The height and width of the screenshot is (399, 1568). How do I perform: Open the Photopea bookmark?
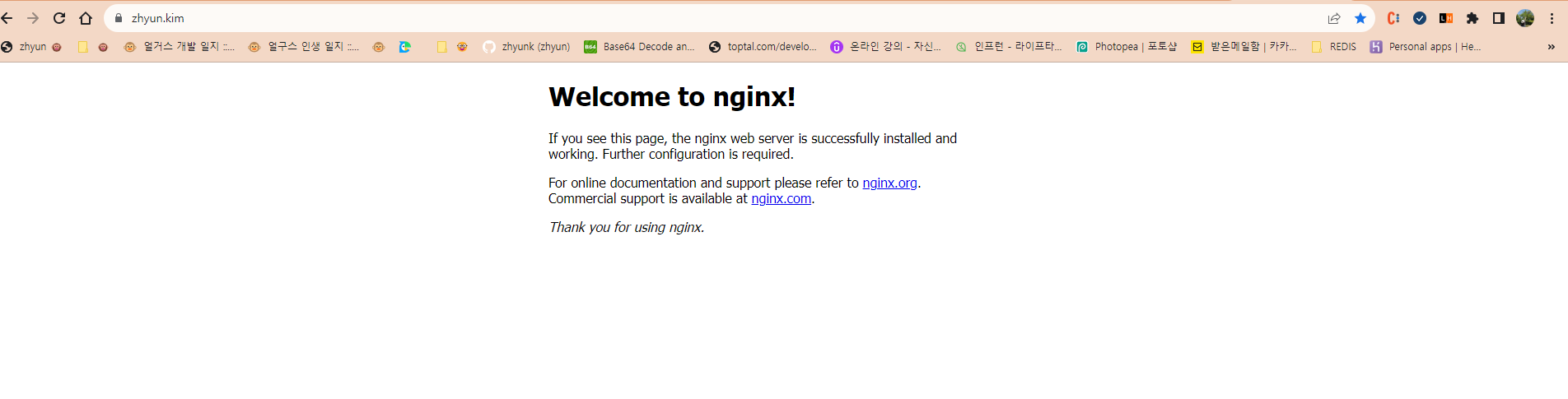click(x=1127, y=47)
